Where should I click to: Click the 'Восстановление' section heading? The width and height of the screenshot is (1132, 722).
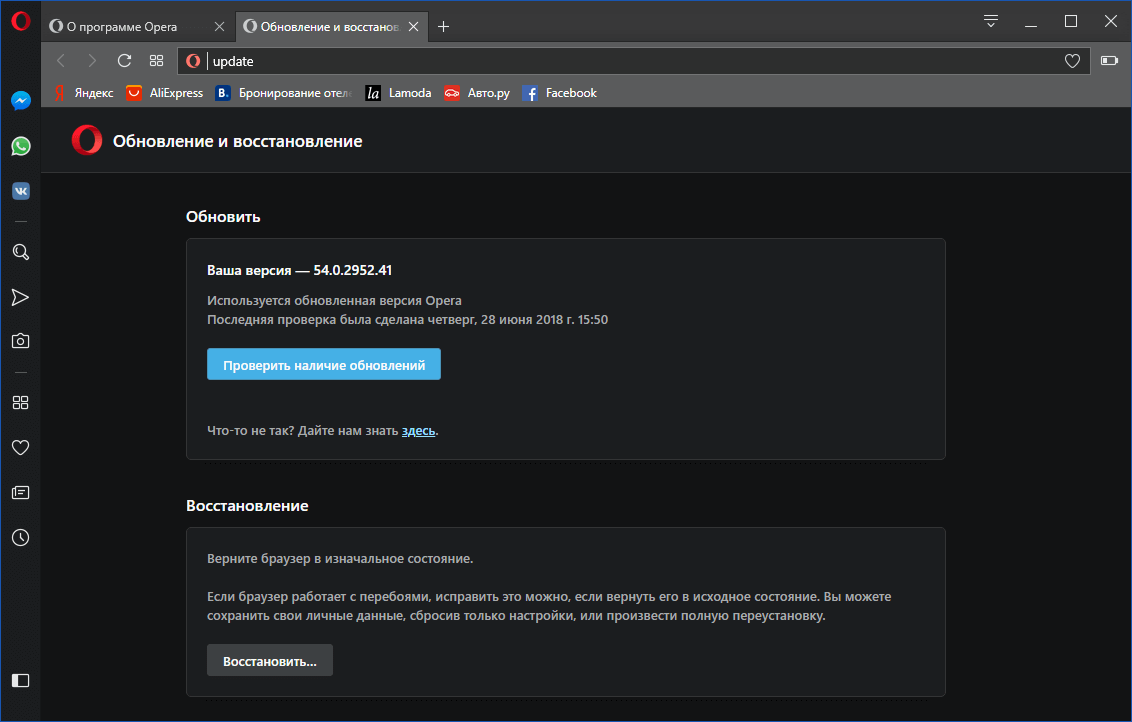click(247, 506)
